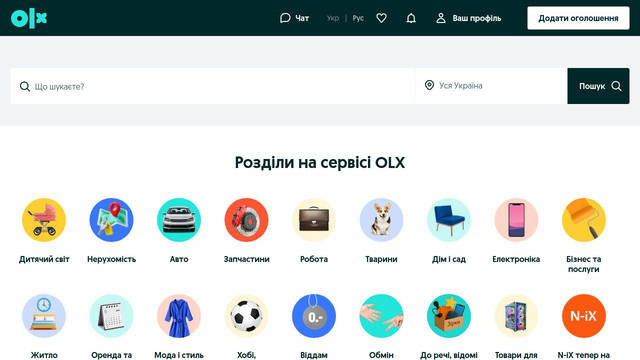This screenshot has height=360, width=640.
Task: Open Нерухомість map category icon
Action: point(111,220)
